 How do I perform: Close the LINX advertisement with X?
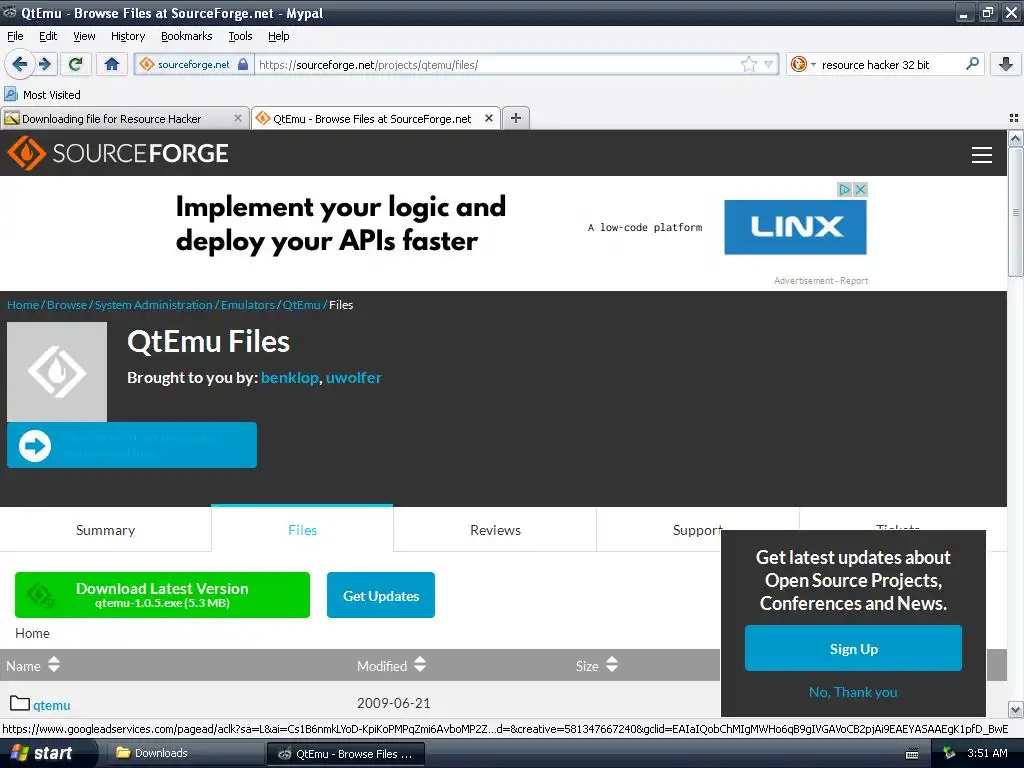point(861,189)
